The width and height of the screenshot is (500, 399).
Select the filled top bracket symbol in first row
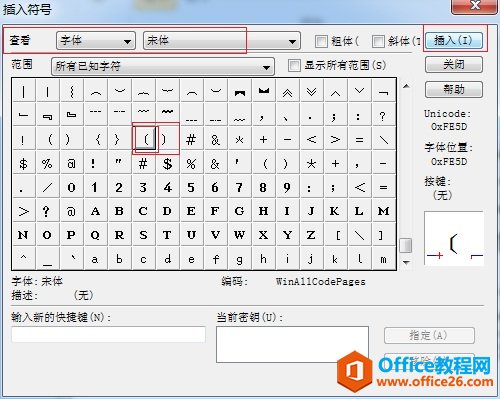click(x=239, y=92)
